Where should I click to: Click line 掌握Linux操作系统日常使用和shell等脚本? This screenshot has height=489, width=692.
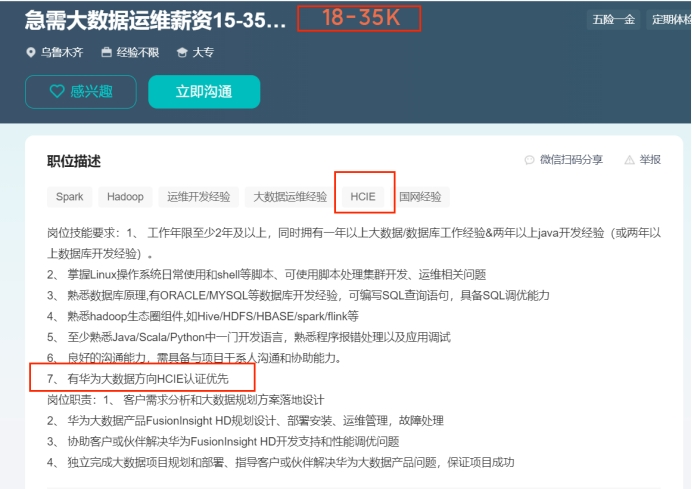(267, 275)
